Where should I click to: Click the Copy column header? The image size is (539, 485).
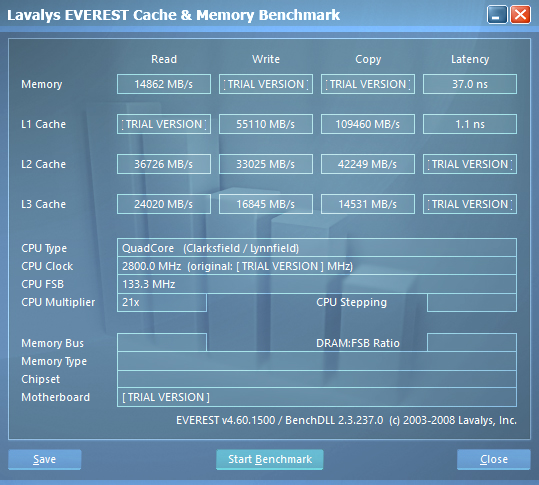368,59
